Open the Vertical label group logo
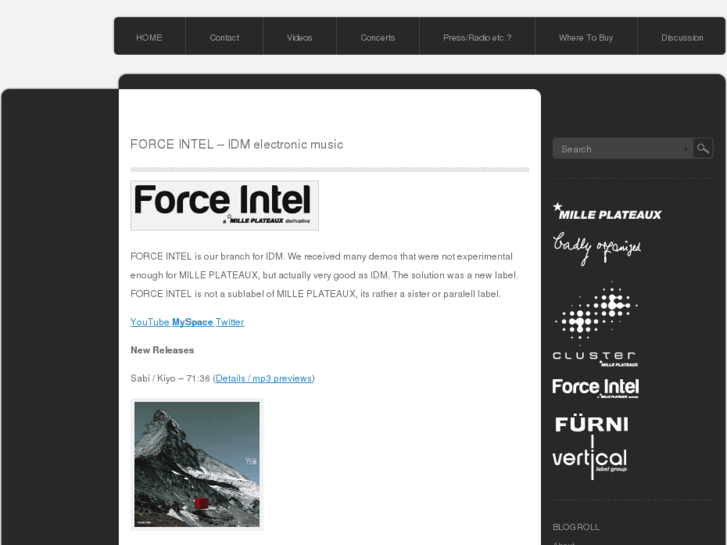Screen dimensions: 727x545 589,458
